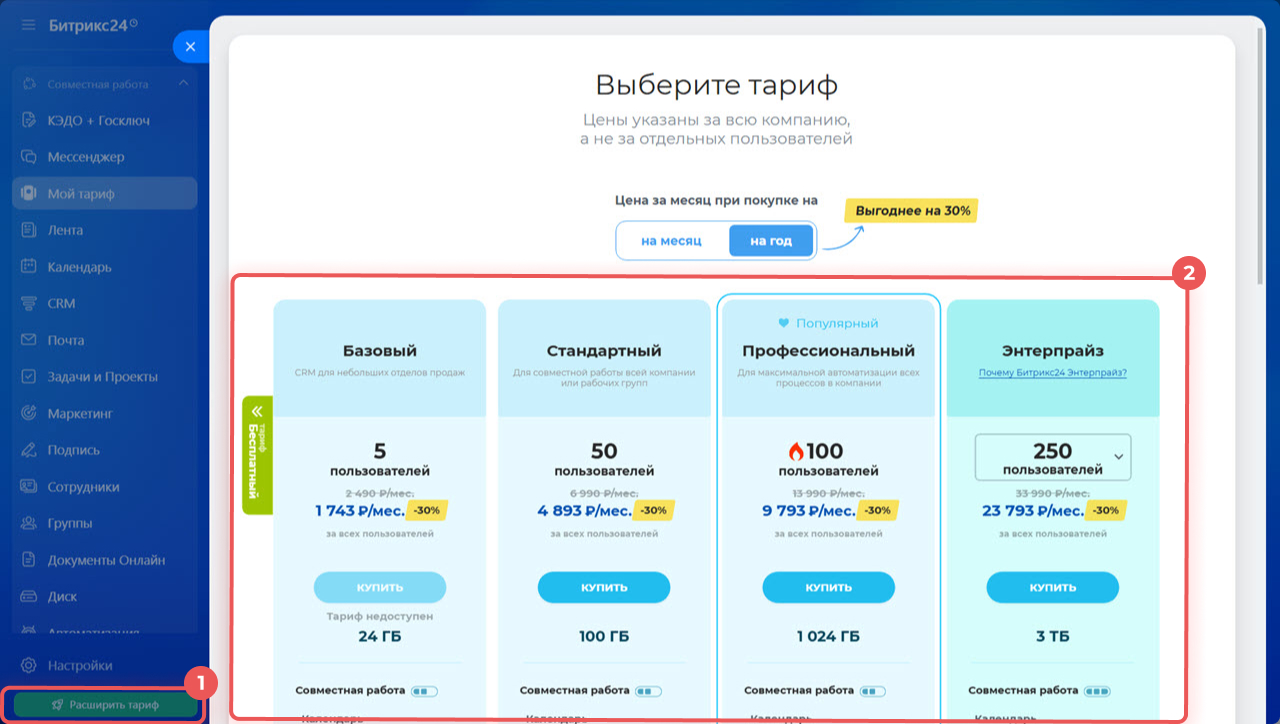The image size is (1280, 724).
Task: Click the Лента feed icon
Action: [x=30, y=230]
